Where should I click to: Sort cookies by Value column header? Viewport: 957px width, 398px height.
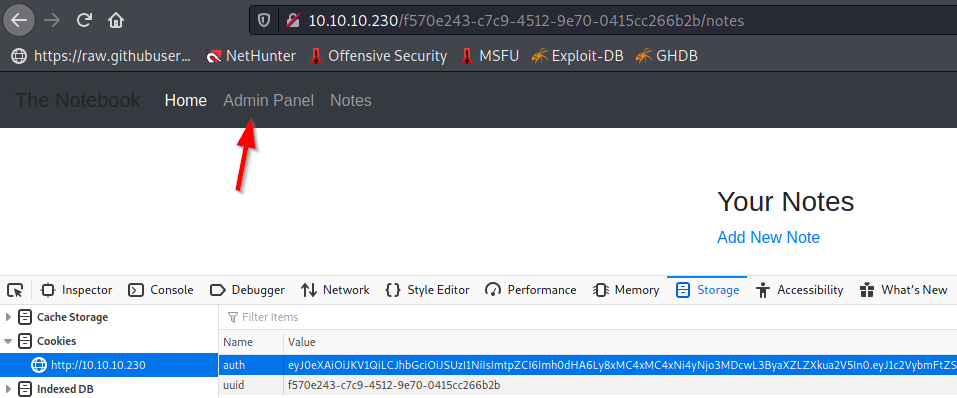tap(620, 342)
